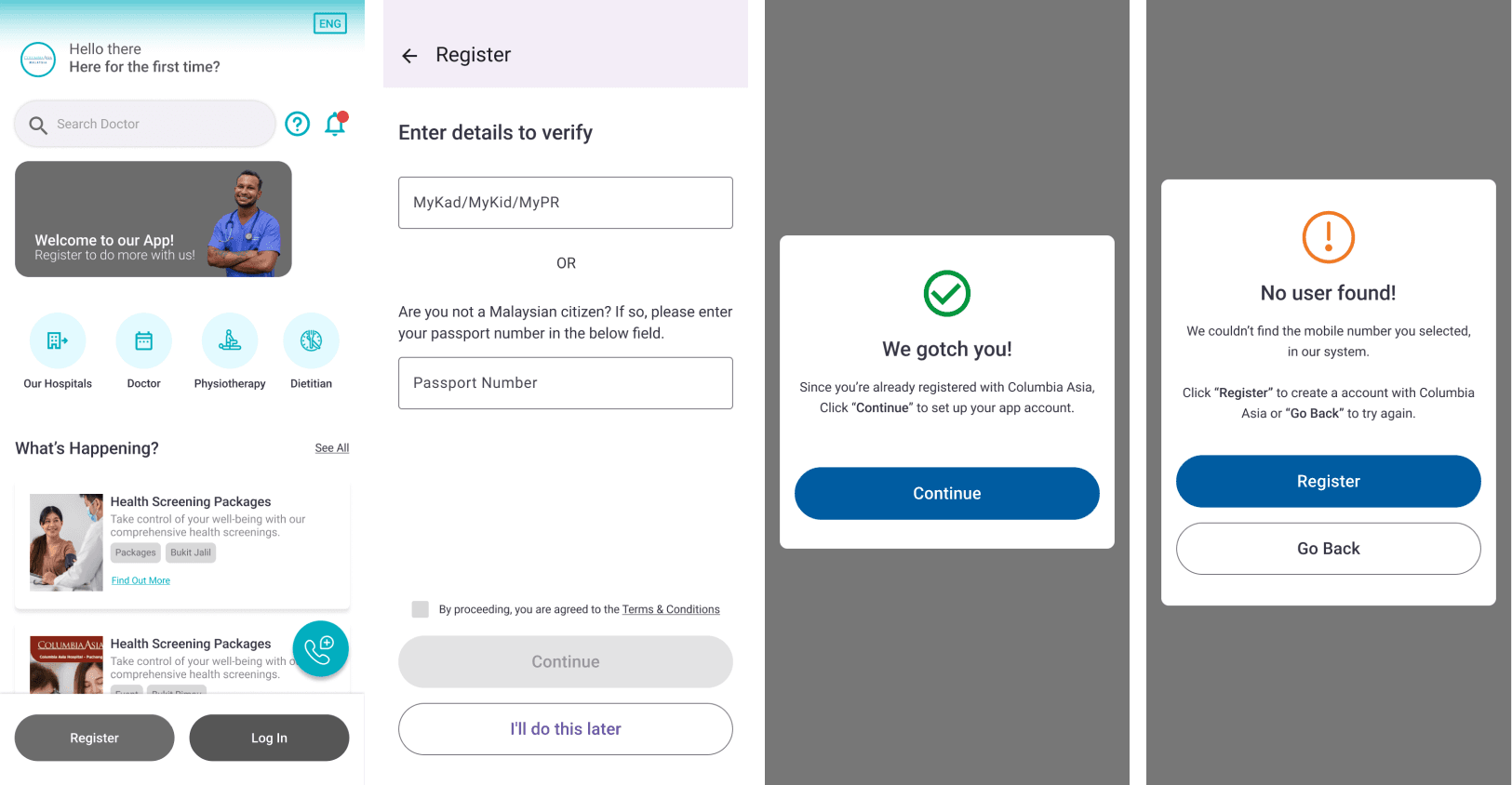Switch language with the ENG button
1512x785 pixels.
pos(330,23)
